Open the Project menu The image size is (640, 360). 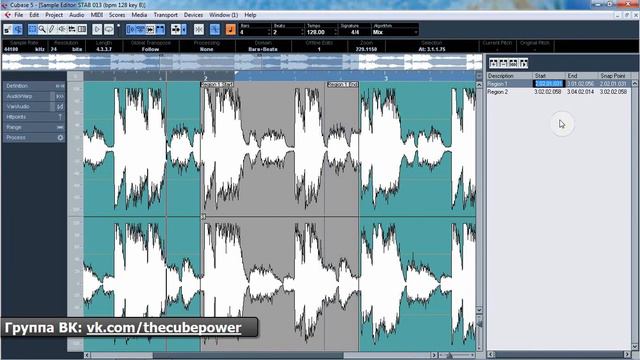54,15
